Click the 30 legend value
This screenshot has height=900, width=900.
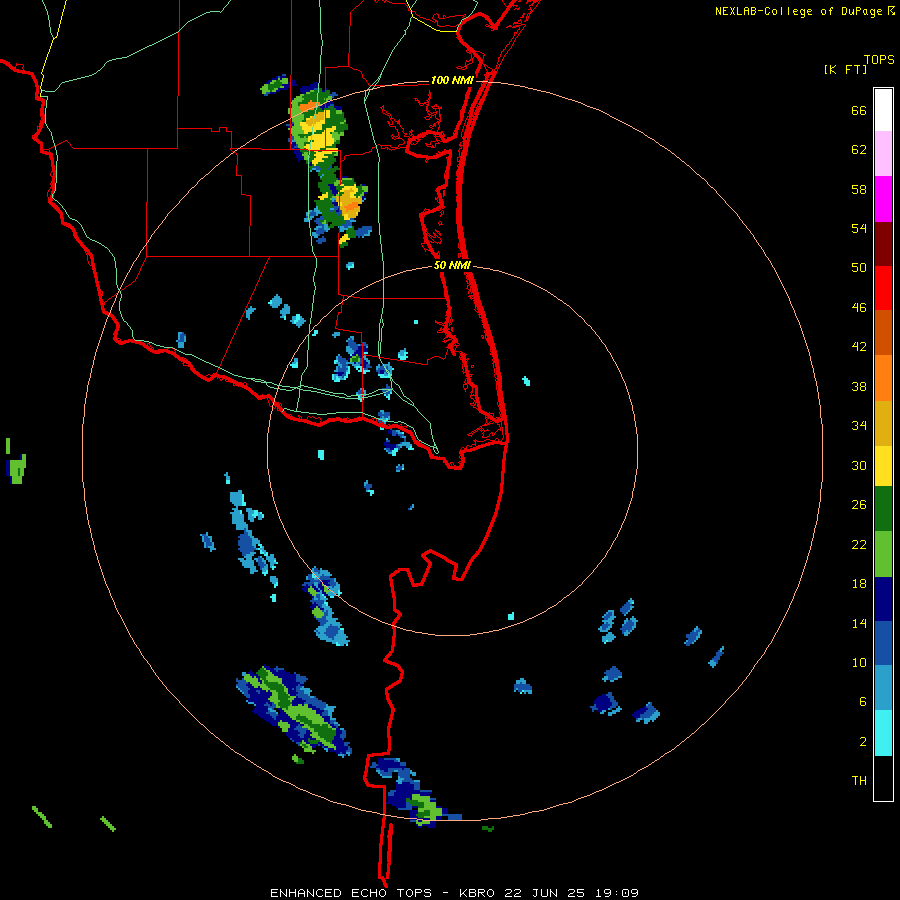coord(859,465)
